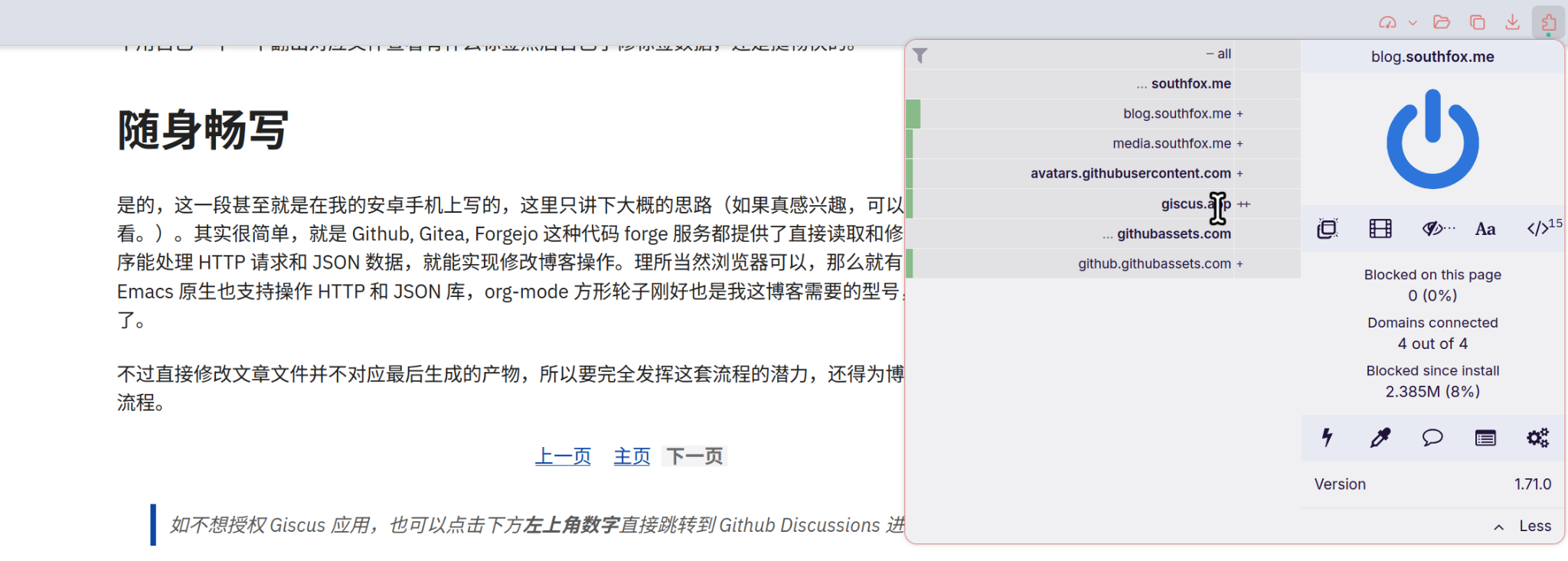Click the Version 1.71.0 number
This screenshot has height=561, width=1568.
click(1532, 484)
